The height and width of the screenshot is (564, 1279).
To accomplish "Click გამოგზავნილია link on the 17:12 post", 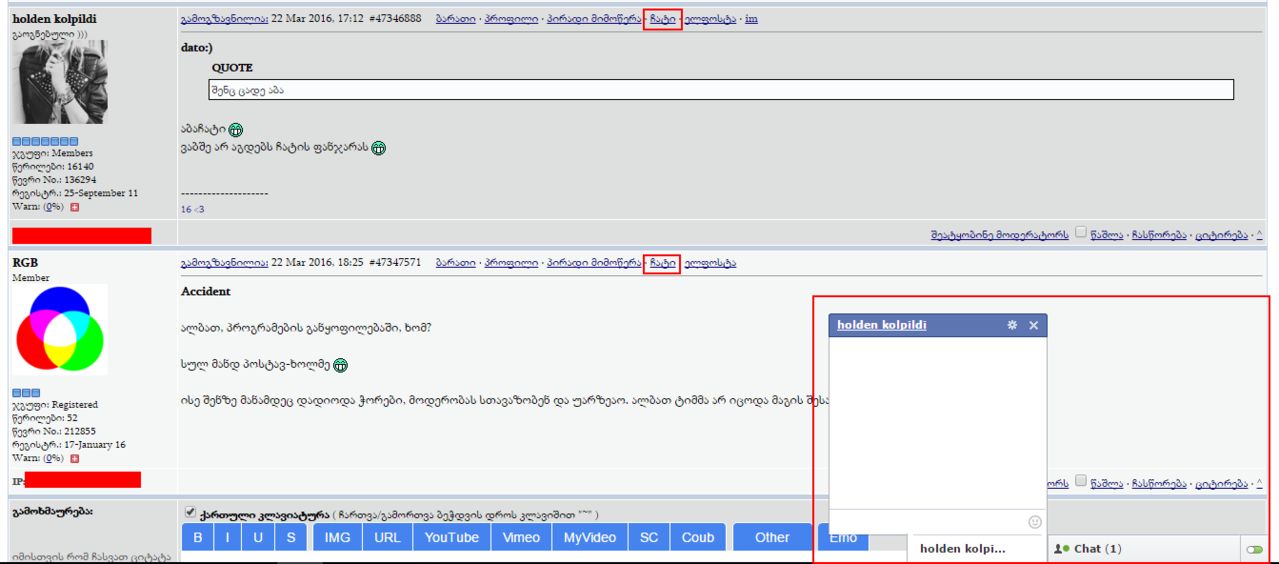I will click(x=224, y=19).
